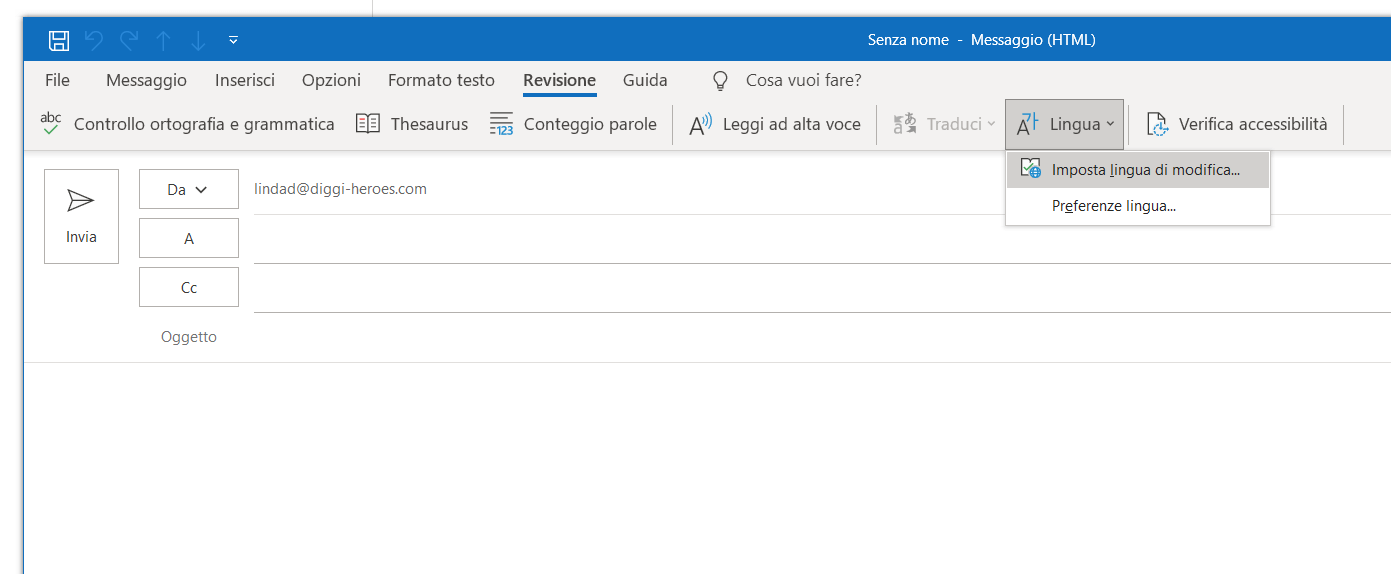The image size is (1391, 574).
Task: Click the Redo arrow in title bar
Action: click(129, 40)
